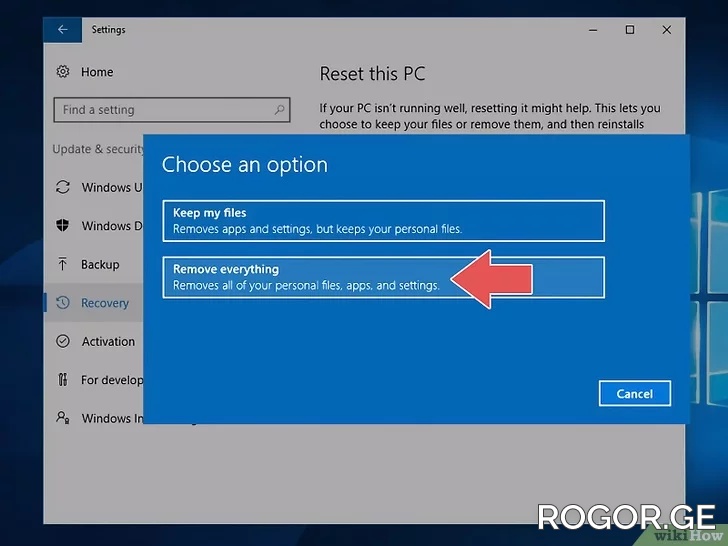Click the For developers tools icon
The image size is (728, 546).
click(x=63, y=380)
